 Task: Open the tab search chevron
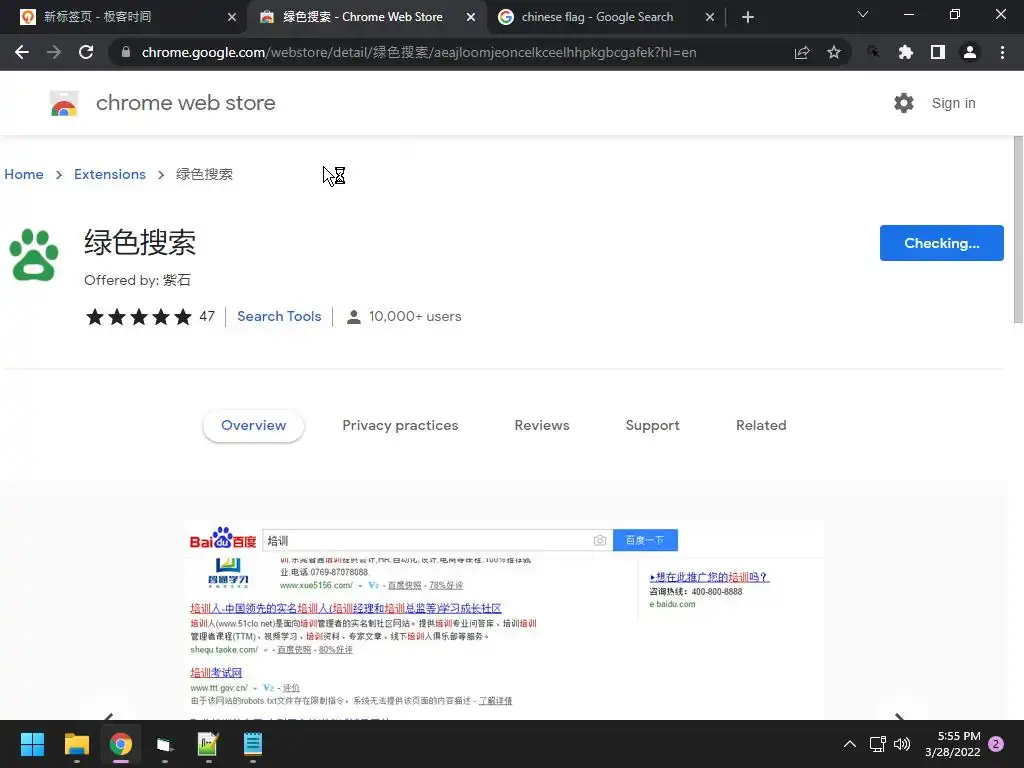(x=863, y=14)
